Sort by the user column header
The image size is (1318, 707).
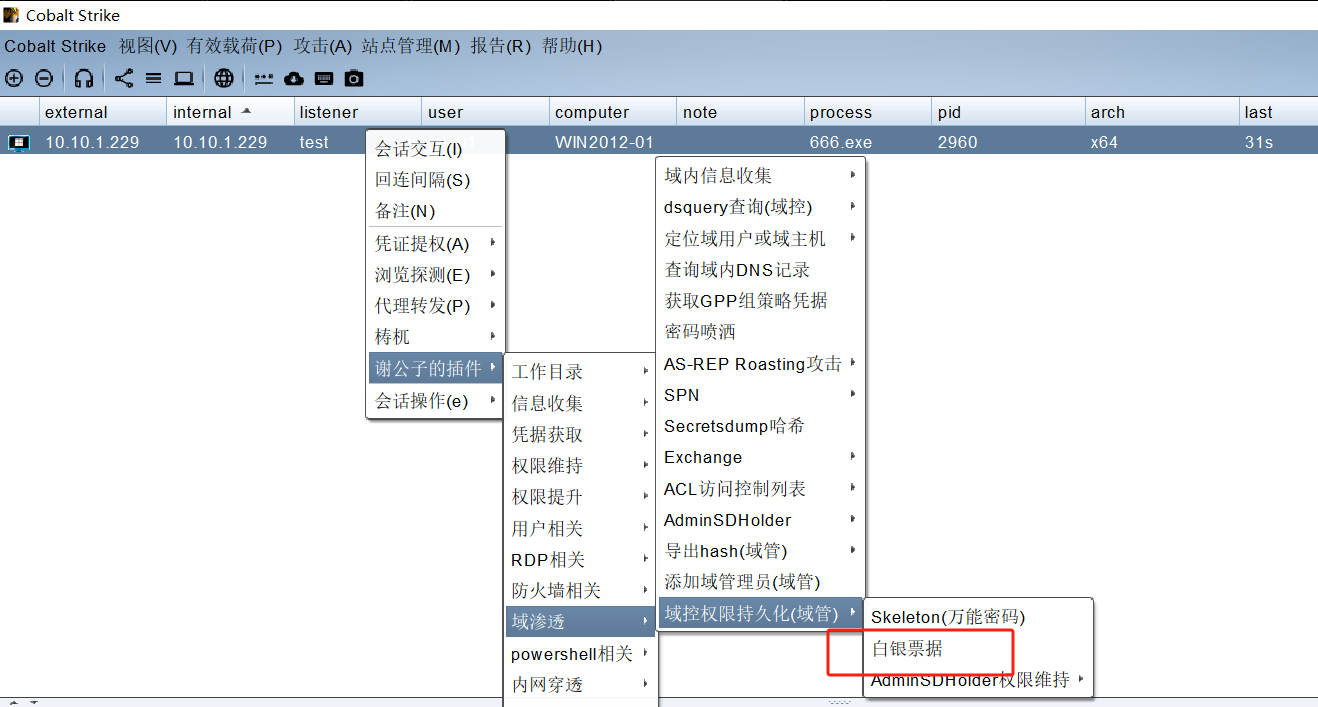486,112
